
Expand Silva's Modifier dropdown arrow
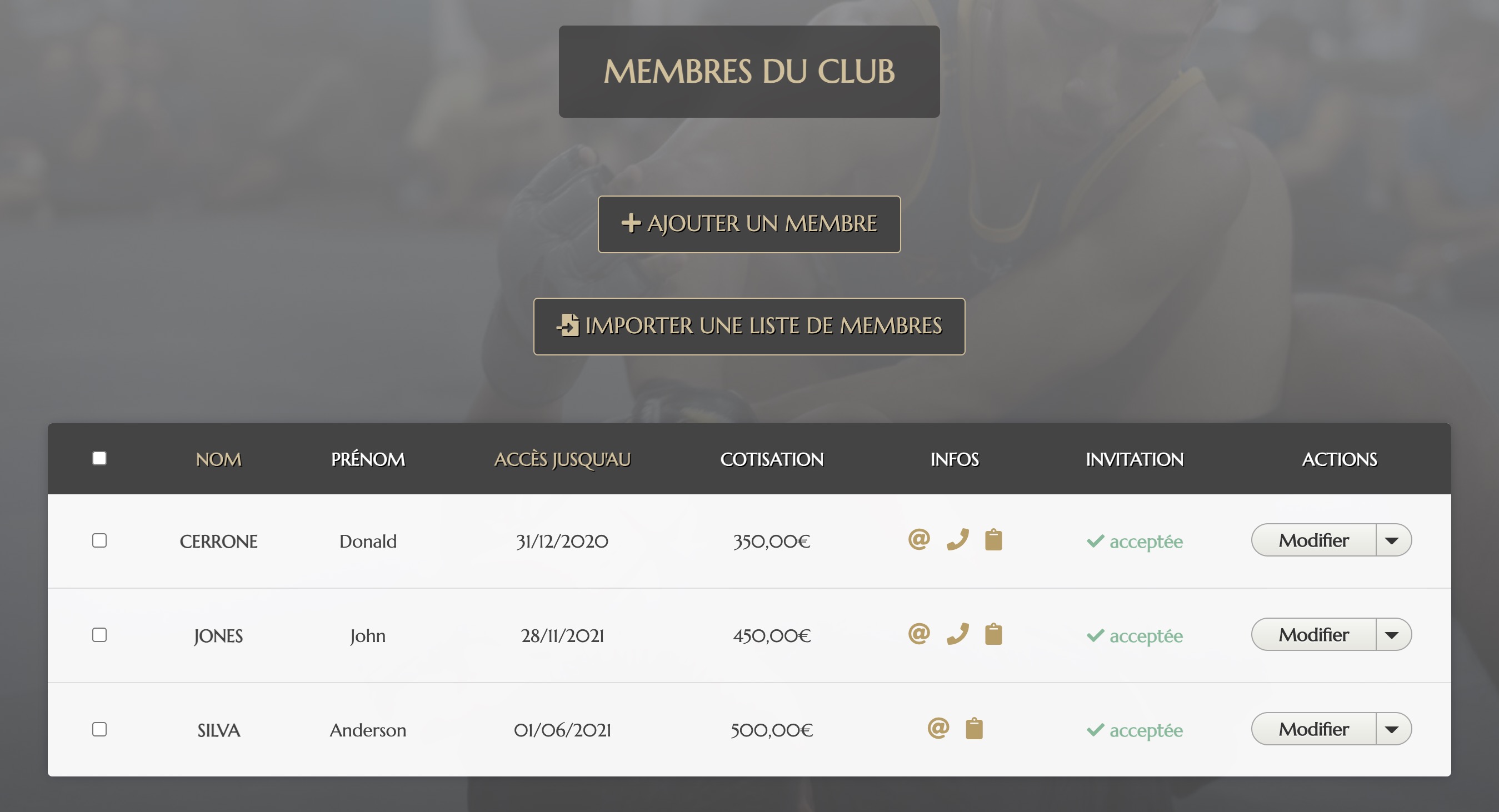[x=1392, y=729]
